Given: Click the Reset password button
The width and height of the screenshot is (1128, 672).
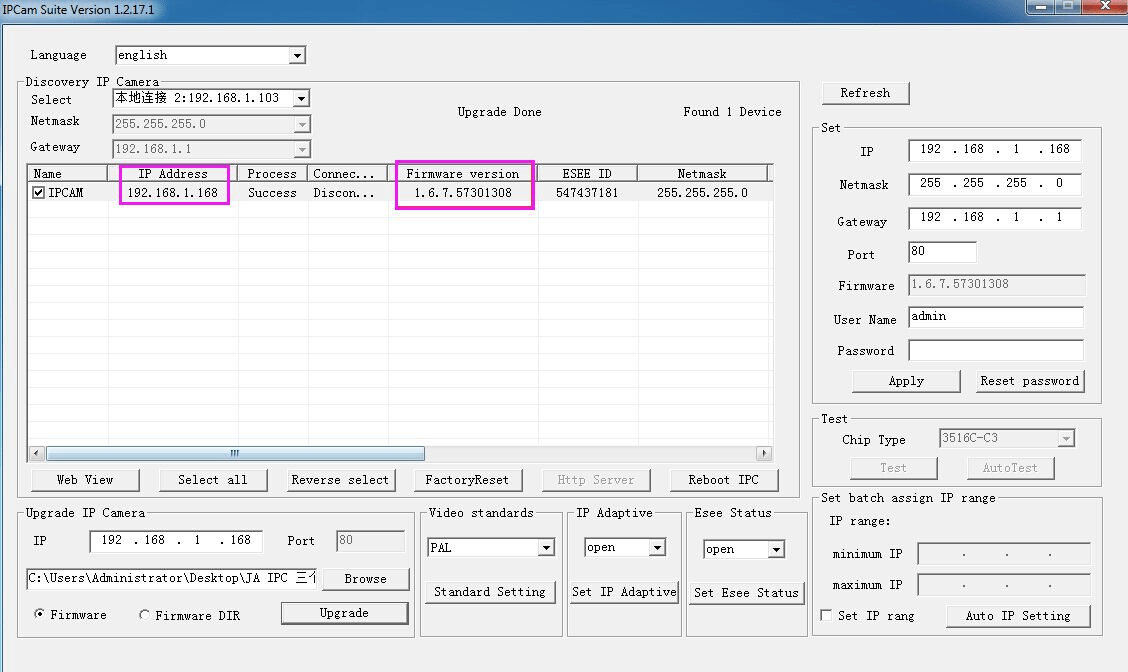Looking at the screenshot, I should click(x=1029, y=381).
